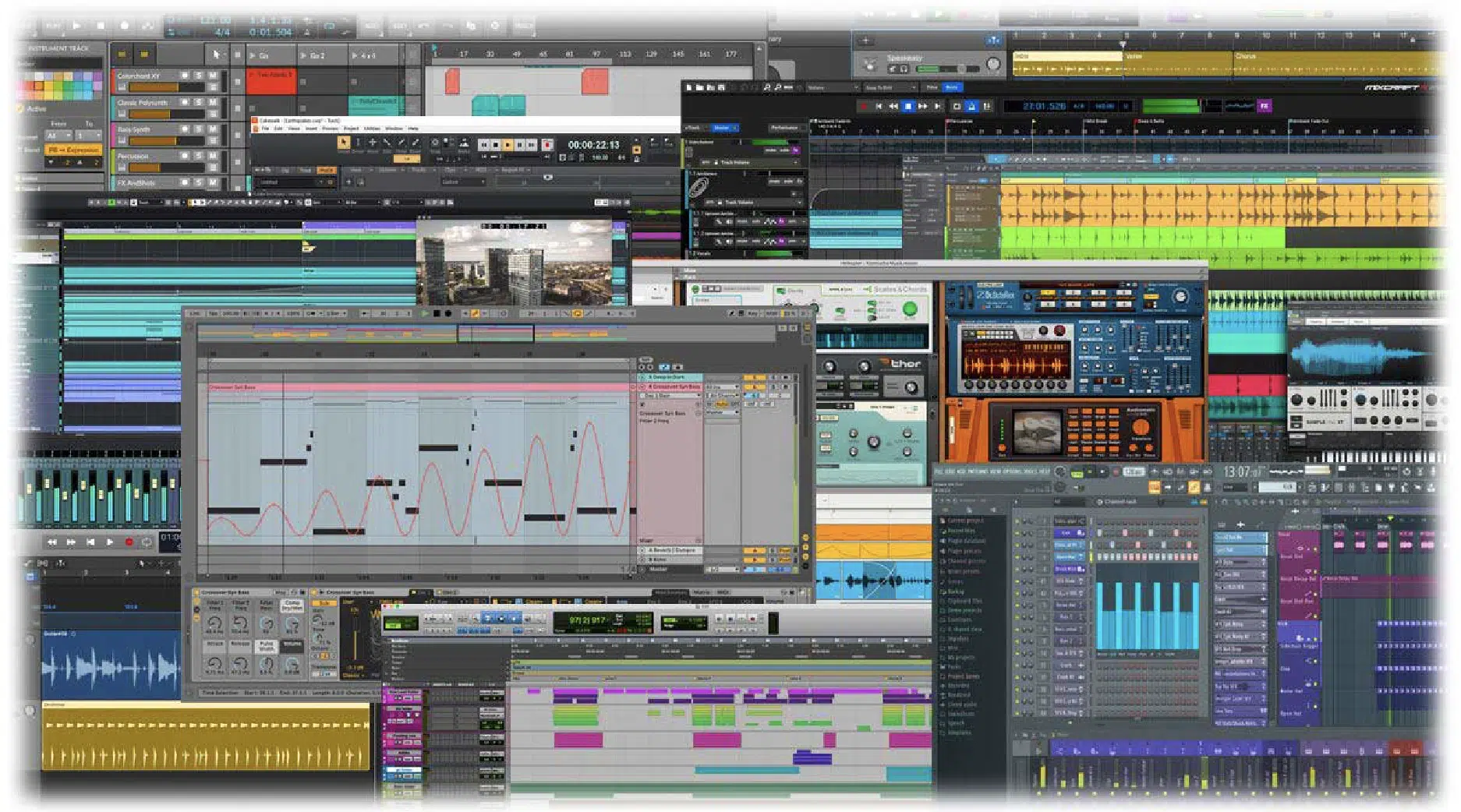Screen dimensions: 1461x812
Task: Click the new file icon in Mixcraft toolbar
Action: [x=689, y=87]
